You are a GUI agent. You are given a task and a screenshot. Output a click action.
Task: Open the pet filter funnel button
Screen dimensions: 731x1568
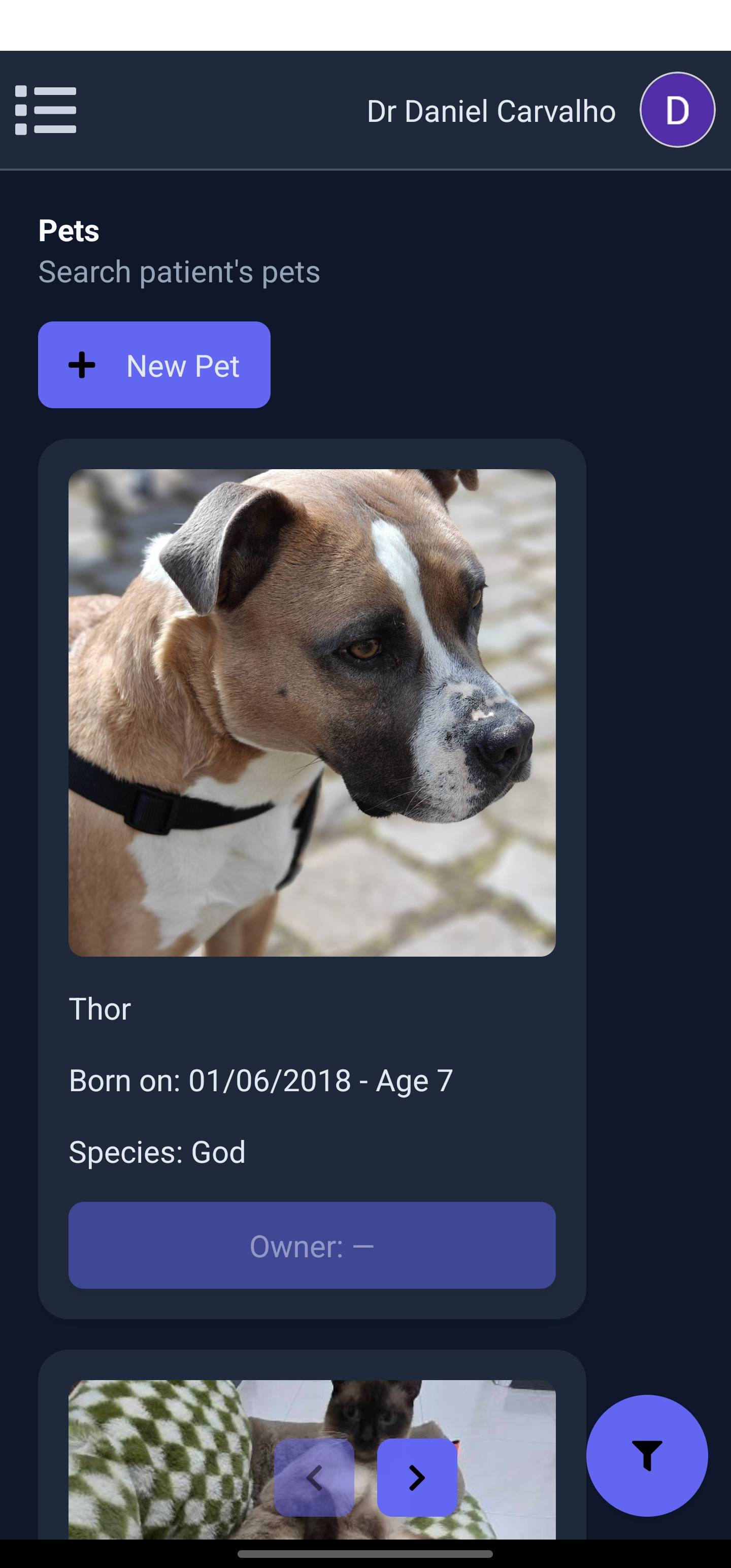646,1455
